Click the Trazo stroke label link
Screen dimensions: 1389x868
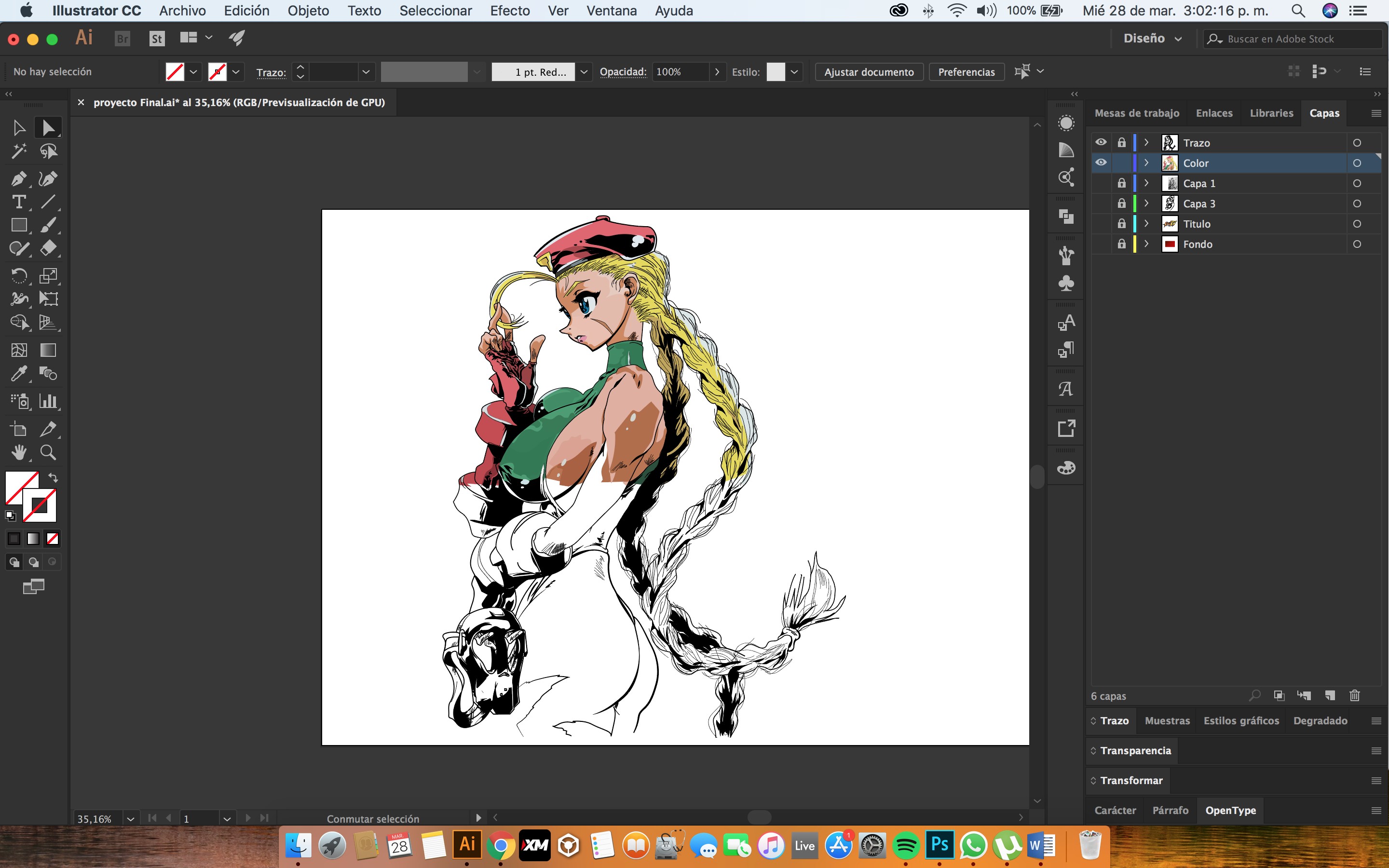click(x=271, y=72)
